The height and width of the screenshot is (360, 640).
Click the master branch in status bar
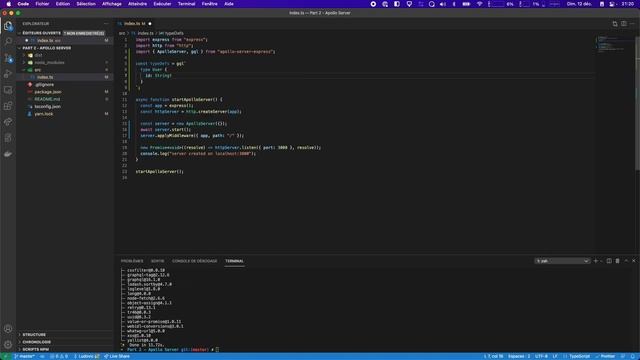point(24,356)
